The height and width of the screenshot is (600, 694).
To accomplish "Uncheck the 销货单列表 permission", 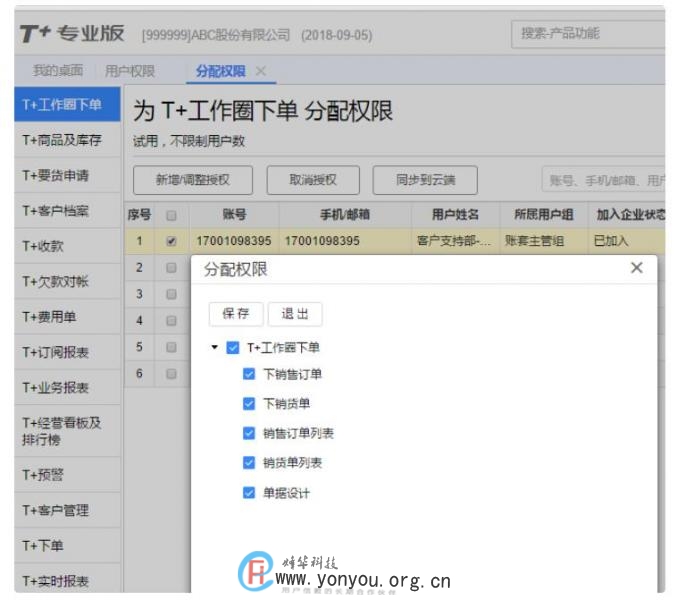I will 249,462.
